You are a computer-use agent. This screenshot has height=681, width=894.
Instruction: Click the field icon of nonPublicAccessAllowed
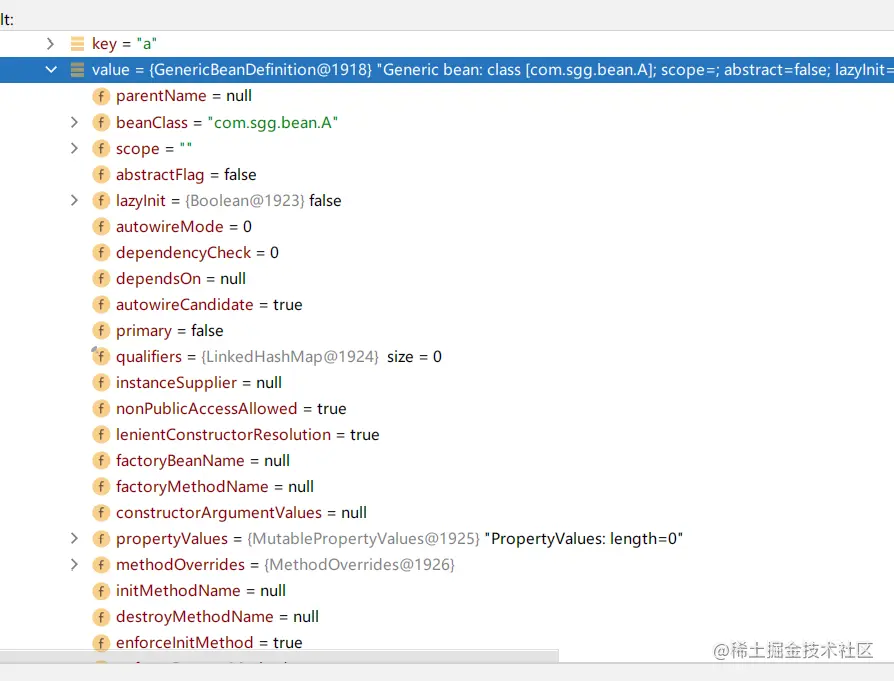coord(101,408)
